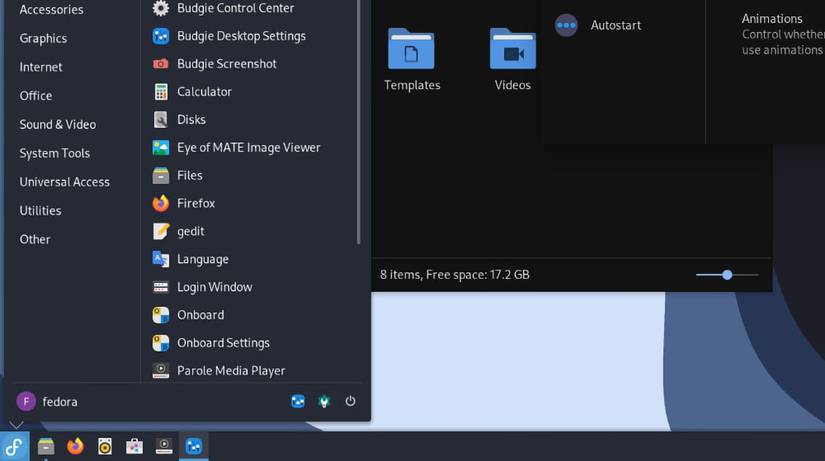This screenshot has height=461, width=825.
Task: Open the power menu button
Action: tap(350, 402)
